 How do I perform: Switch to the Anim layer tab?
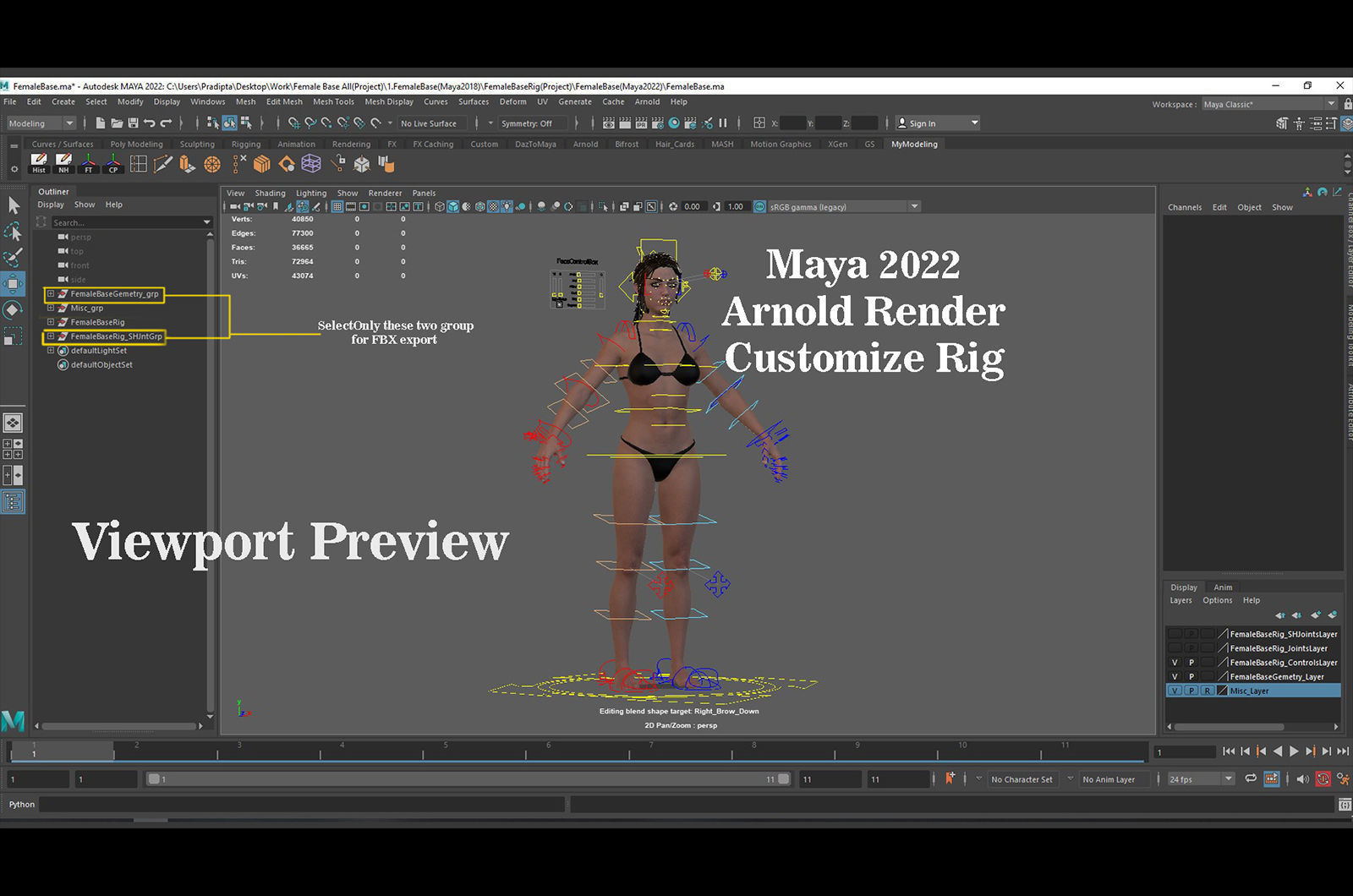[1223, 587]
